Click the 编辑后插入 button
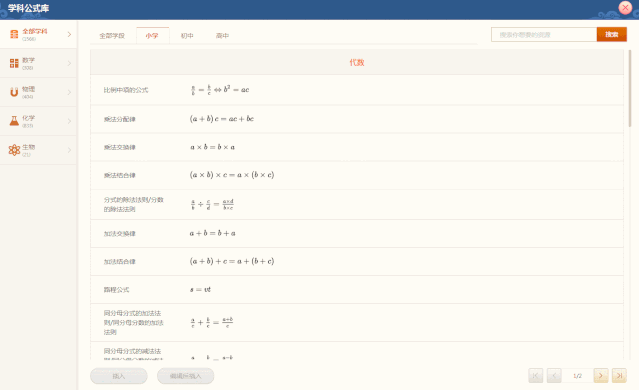The width and height of the screenshot is (639, 390). (x=185, y=376)
